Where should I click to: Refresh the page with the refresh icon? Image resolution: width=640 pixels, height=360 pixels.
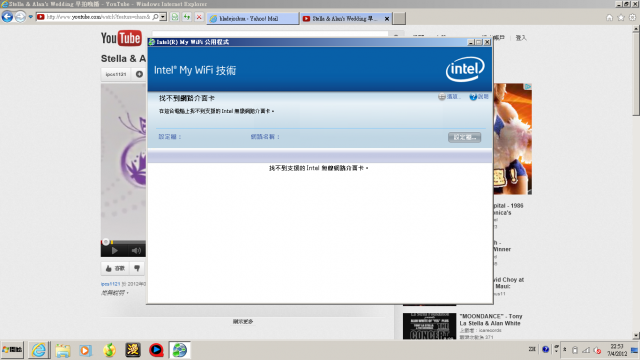tap(187, 17)
